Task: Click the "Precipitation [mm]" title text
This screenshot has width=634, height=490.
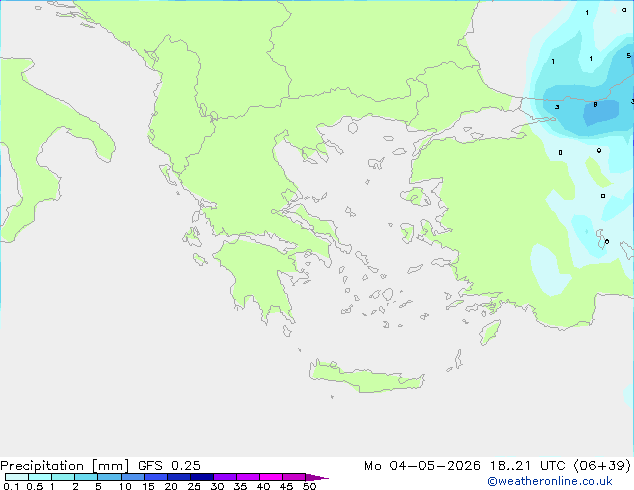Action: click(65, 466)
